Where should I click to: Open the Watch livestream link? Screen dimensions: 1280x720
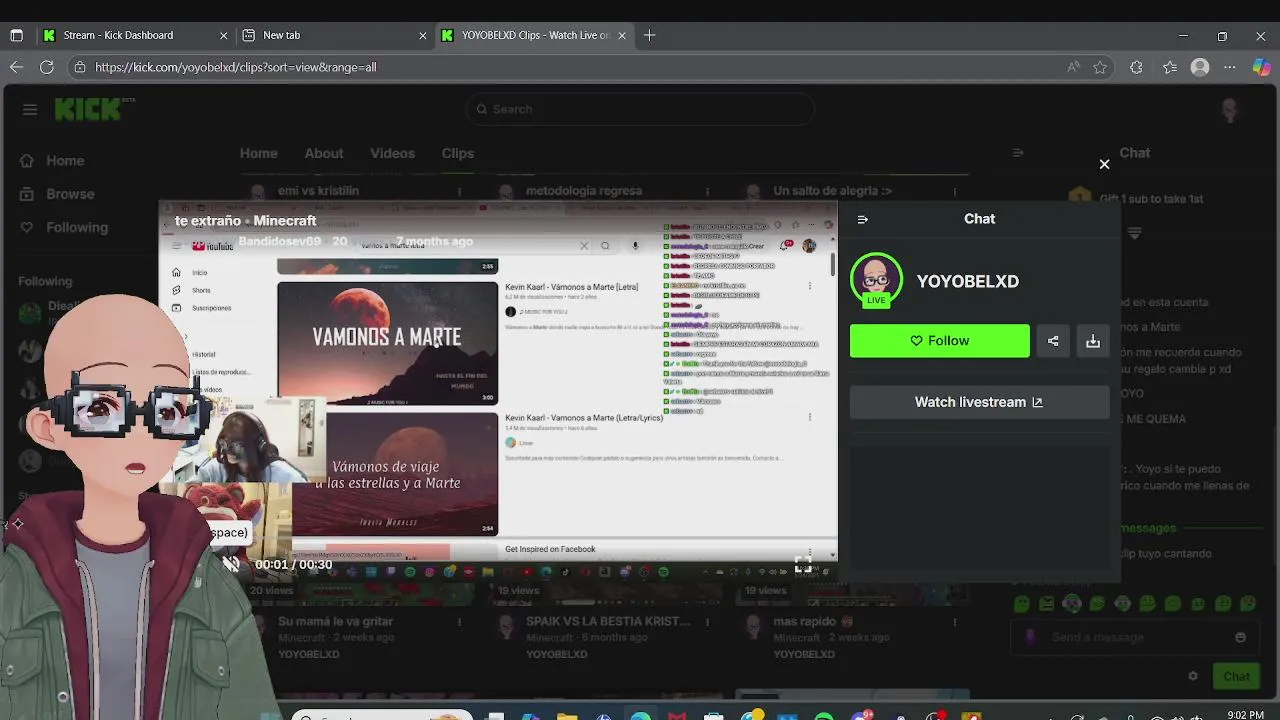(x=979, y=402)
